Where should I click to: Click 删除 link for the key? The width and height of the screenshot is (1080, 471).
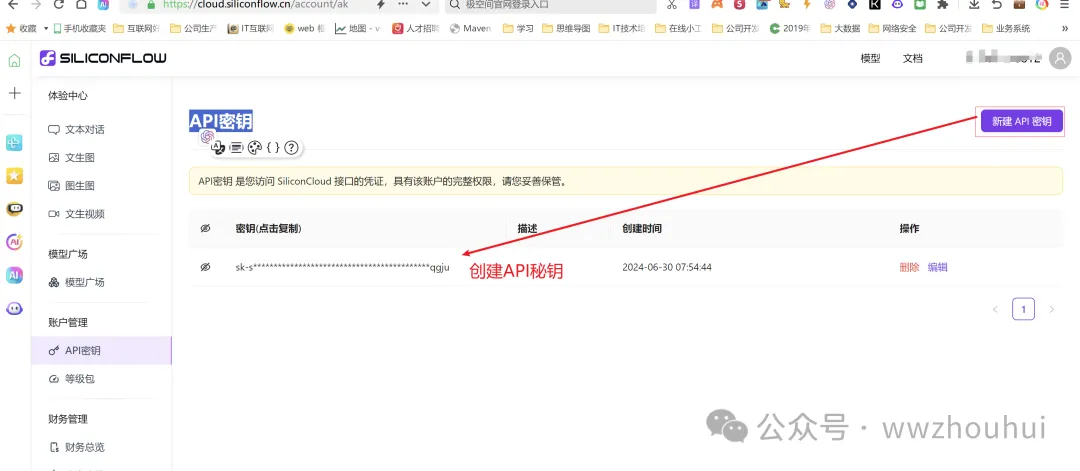click(x=909, y=267)
